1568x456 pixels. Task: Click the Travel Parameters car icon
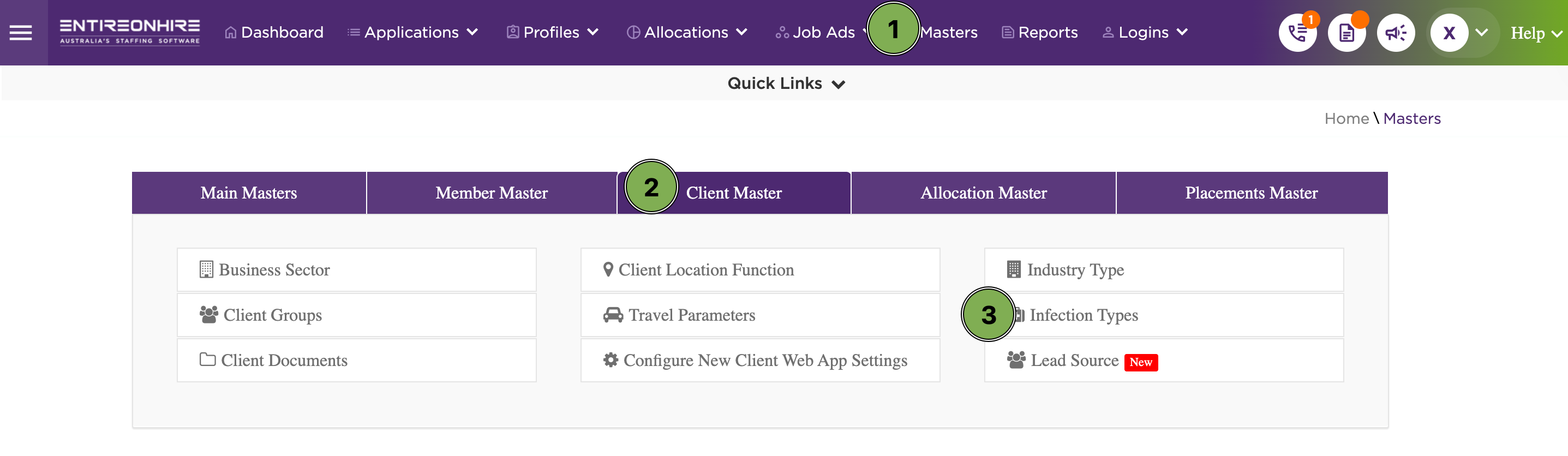[613, 315]
